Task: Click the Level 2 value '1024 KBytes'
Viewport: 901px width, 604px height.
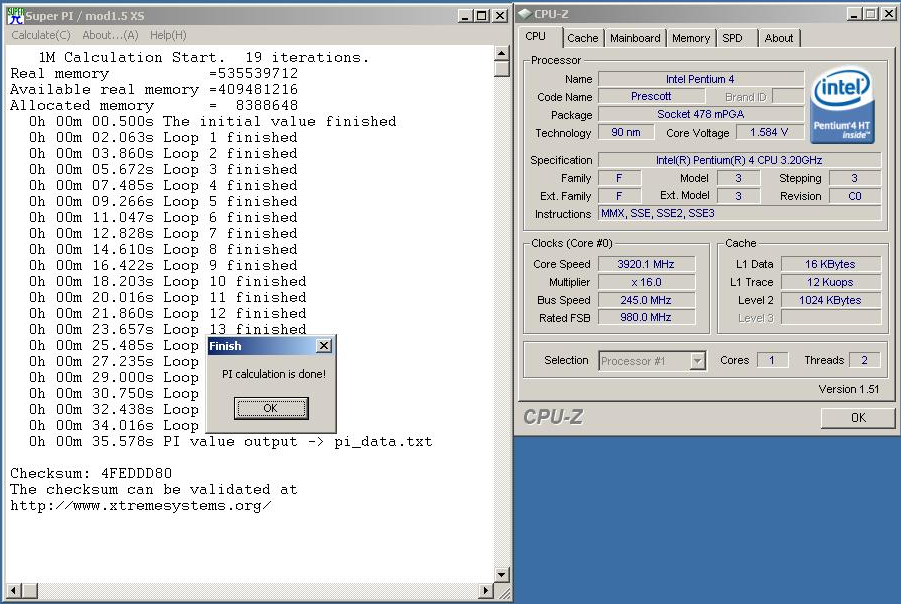Action: tap(830, 300)
